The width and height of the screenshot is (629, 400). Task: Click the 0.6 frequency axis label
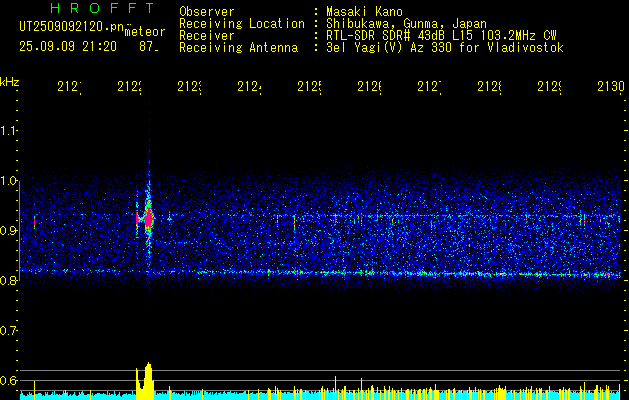point(8,380)
